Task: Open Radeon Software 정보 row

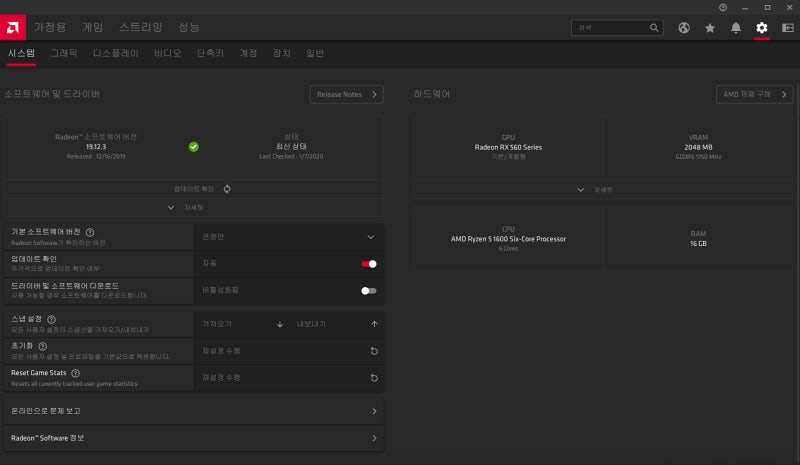Action: pyautogui.click(x=194, y=438)
